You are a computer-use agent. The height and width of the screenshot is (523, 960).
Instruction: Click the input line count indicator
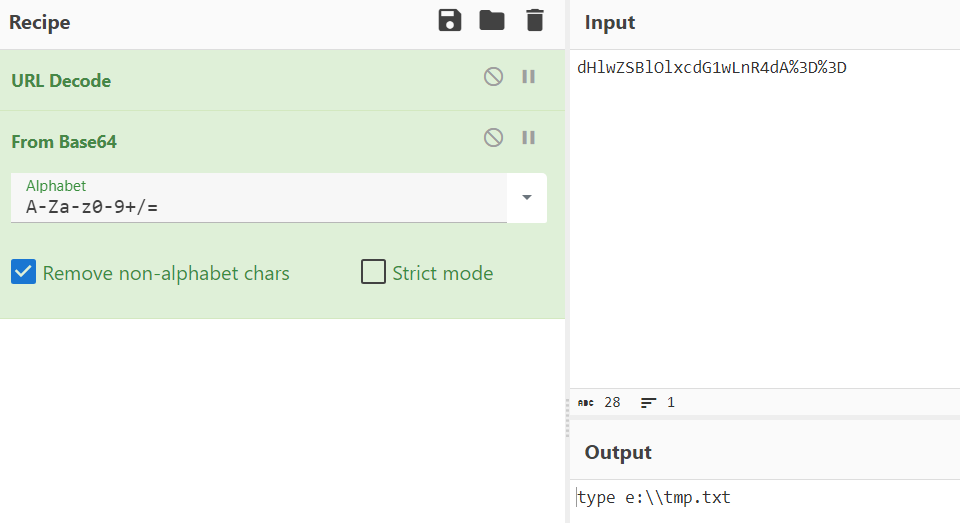658,403
